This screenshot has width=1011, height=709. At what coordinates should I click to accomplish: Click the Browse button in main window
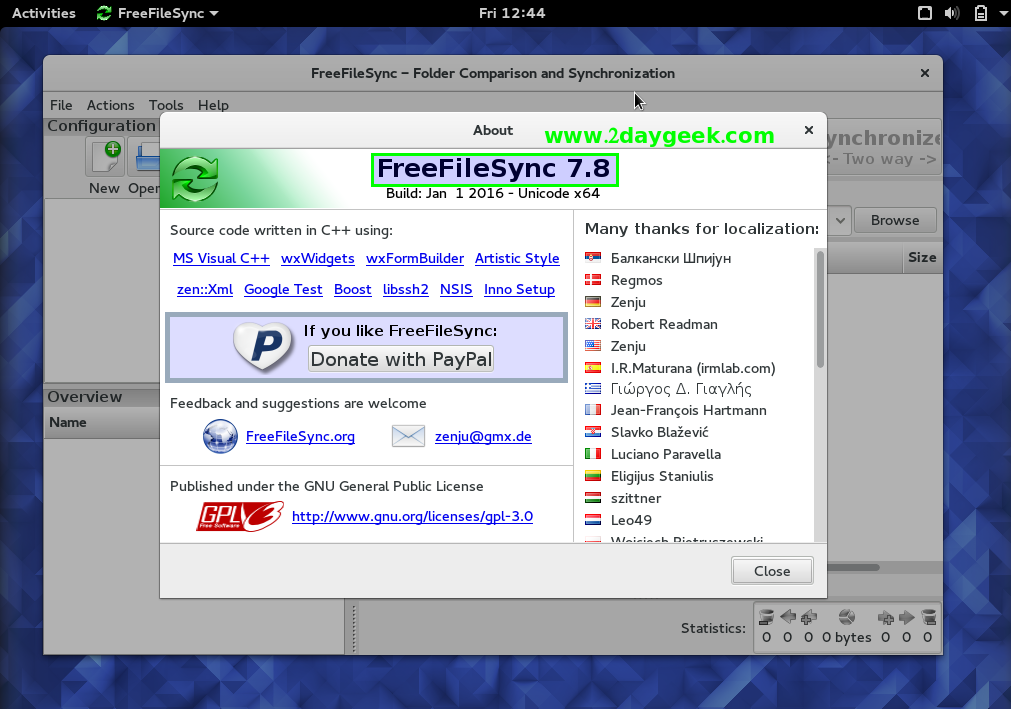(x=895, y=220)
